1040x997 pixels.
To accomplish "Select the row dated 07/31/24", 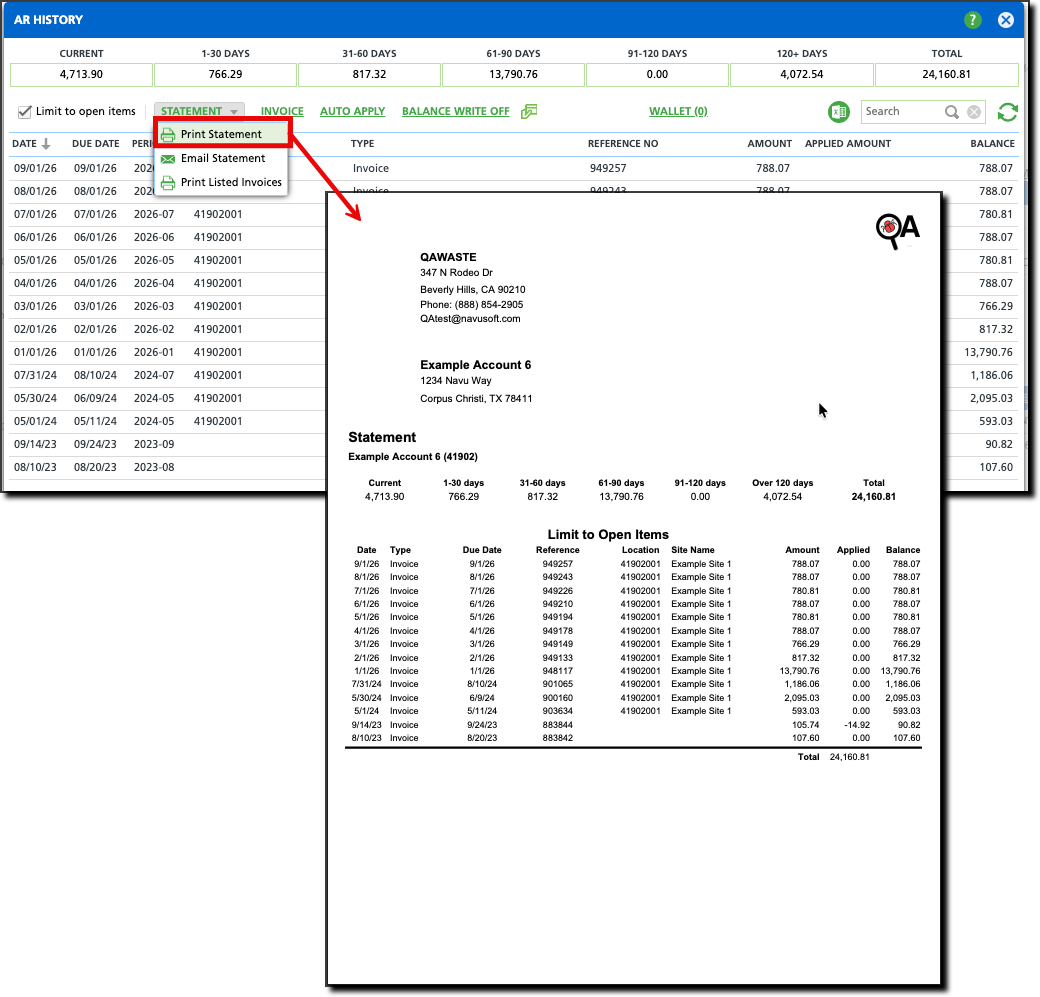I will pos(167,375).
